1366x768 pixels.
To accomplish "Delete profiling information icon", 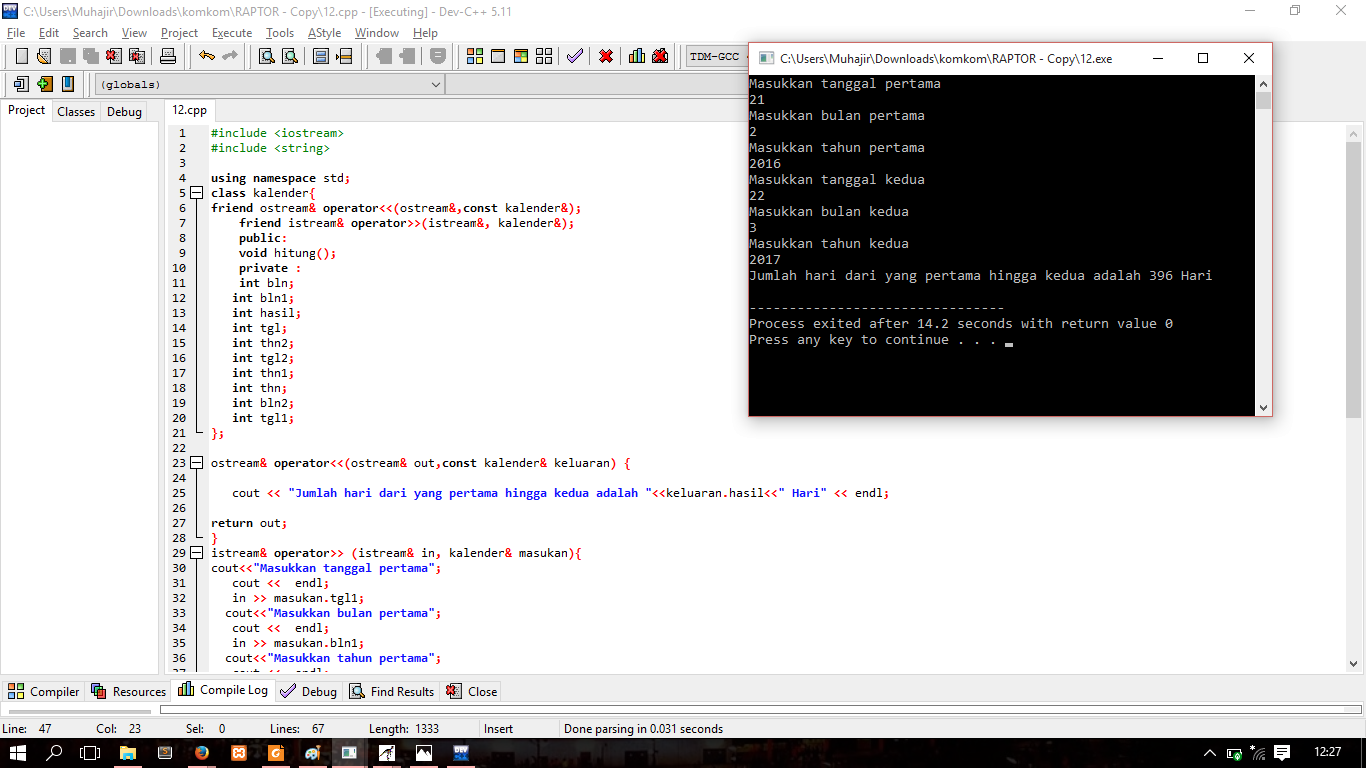I will (x=660, y=56).
